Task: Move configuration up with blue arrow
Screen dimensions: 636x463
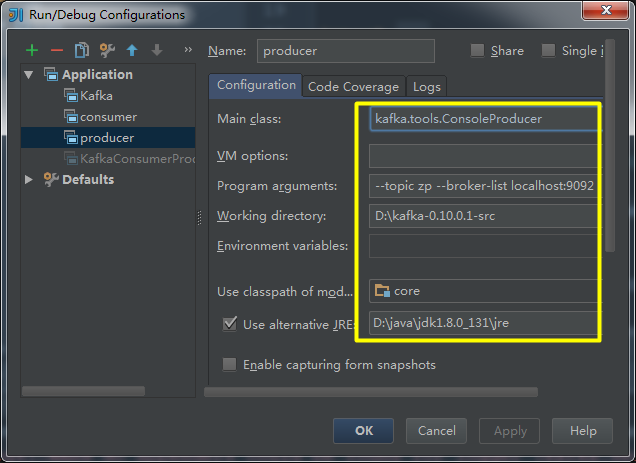Action: click(132, 50)
